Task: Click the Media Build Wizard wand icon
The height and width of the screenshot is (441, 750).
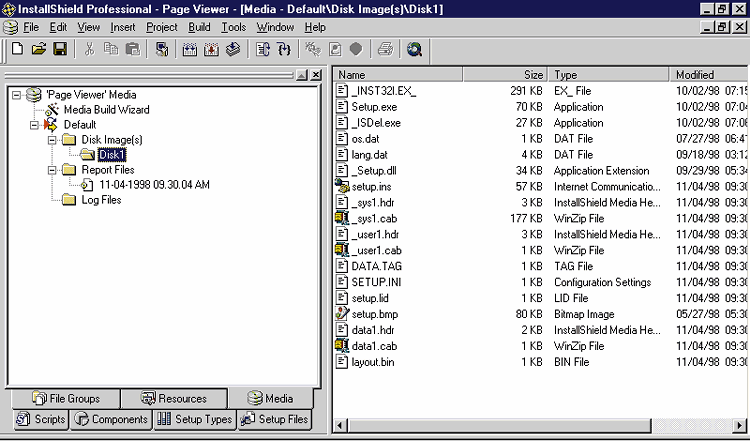Action: tap(52, 110)
